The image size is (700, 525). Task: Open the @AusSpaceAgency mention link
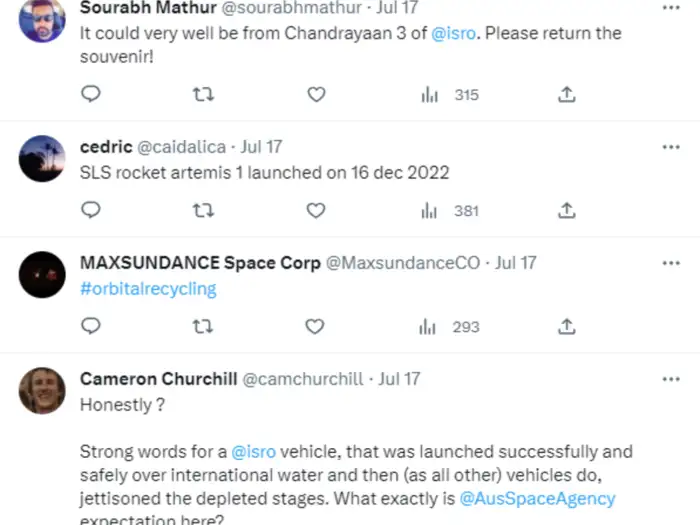[537, 498]
